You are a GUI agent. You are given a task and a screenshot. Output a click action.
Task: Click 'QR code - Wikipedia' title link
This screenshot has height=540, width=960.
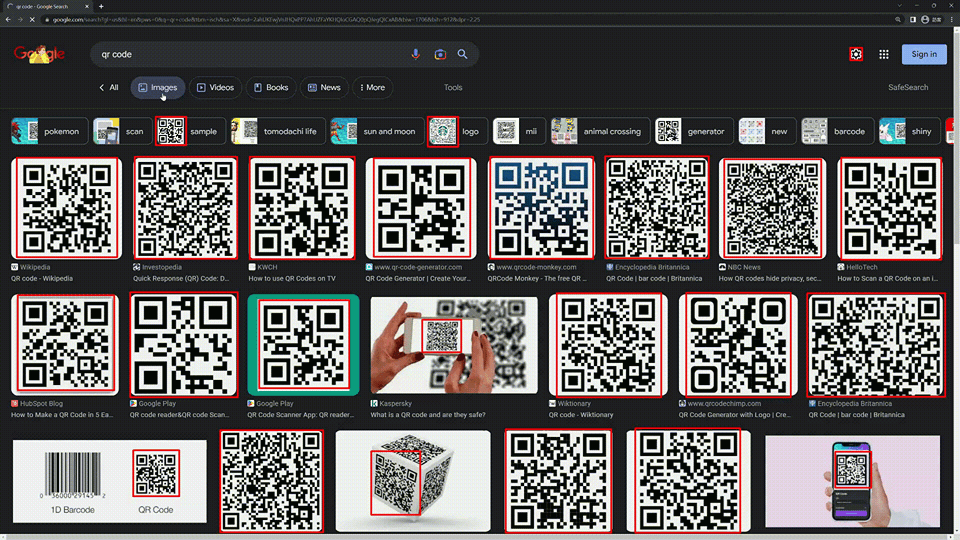(42, 279)
